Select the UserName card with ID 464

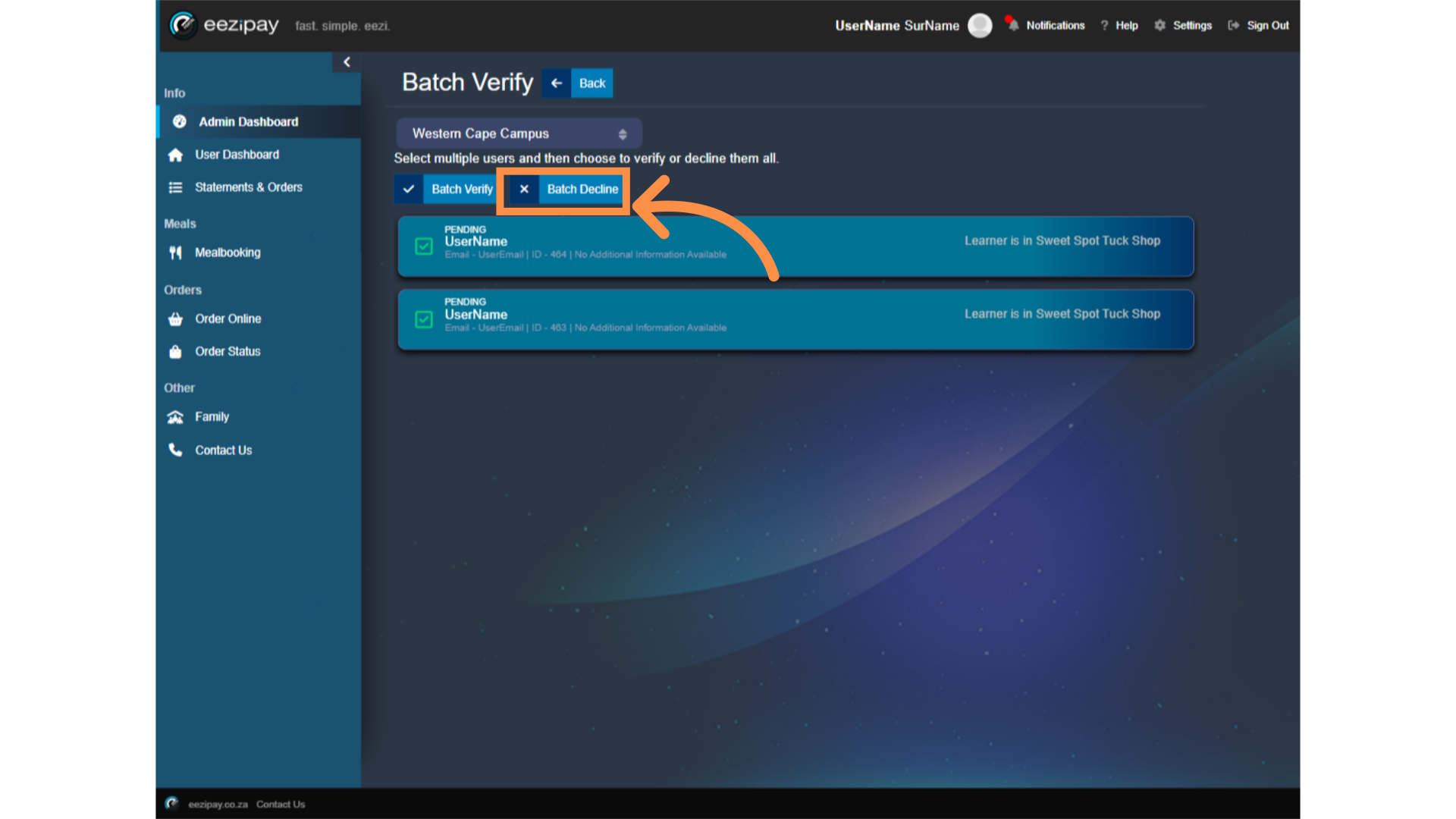(795, 247)
